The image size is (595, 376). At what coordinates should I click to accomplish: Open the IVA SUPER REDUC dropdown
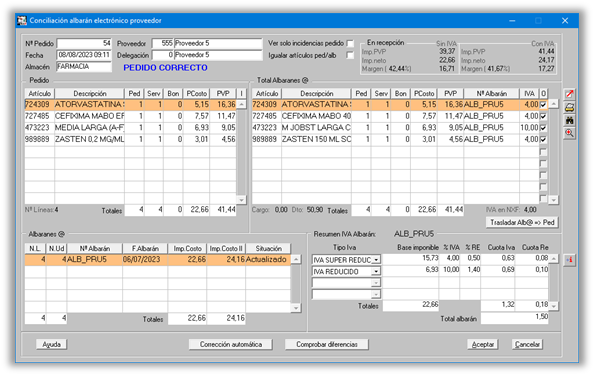click(376, 260)
